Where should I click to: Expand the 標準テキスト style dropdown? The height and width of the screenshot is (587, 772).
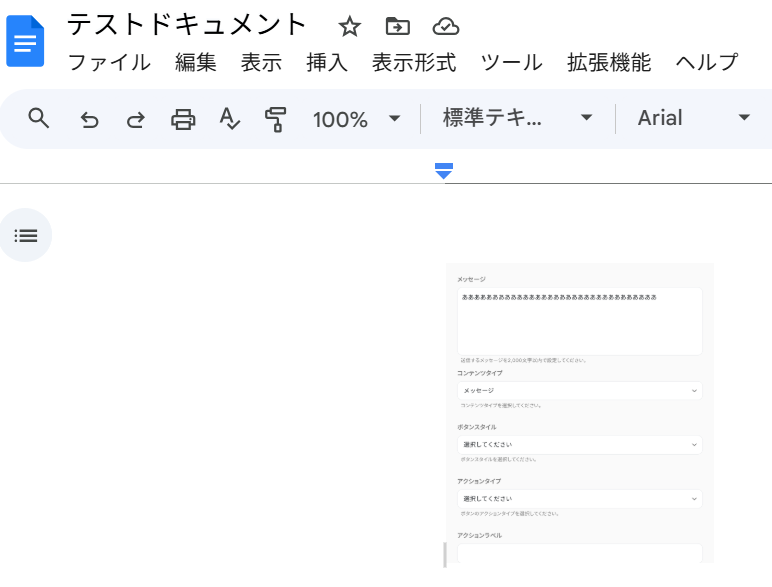(518, 119)
